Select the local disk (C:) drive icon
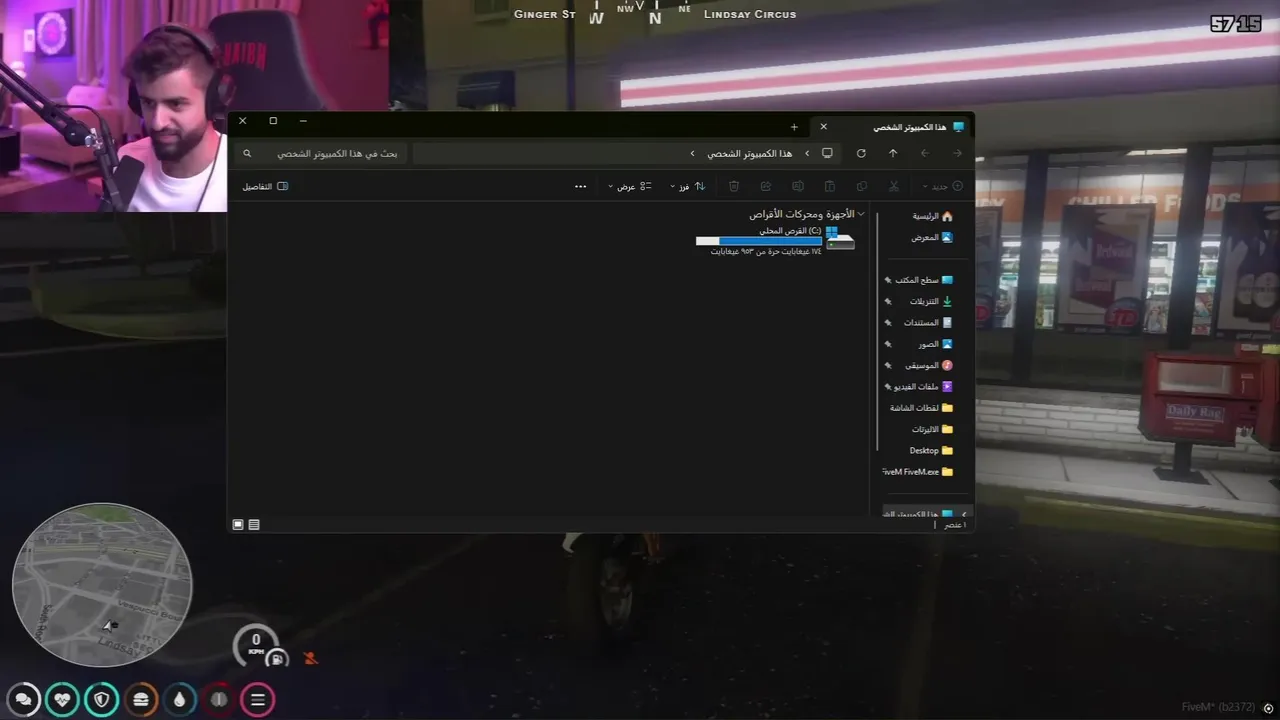This screenshot has height=720, width=1280. coord(840,239)
